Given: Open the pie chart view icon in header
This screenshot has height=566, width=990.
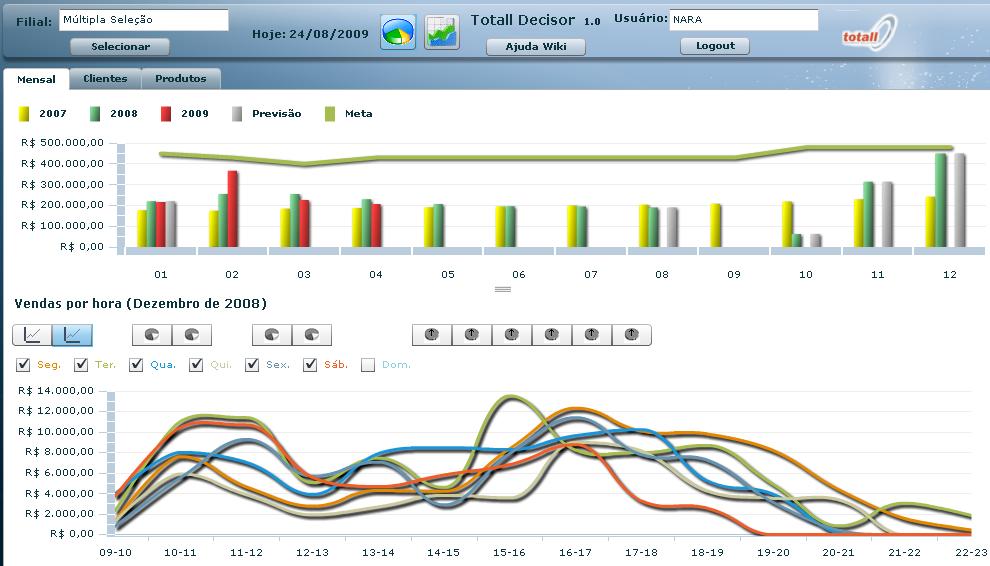Looking at the screenshot, I should pyautogui.click(x=398, y=32).
